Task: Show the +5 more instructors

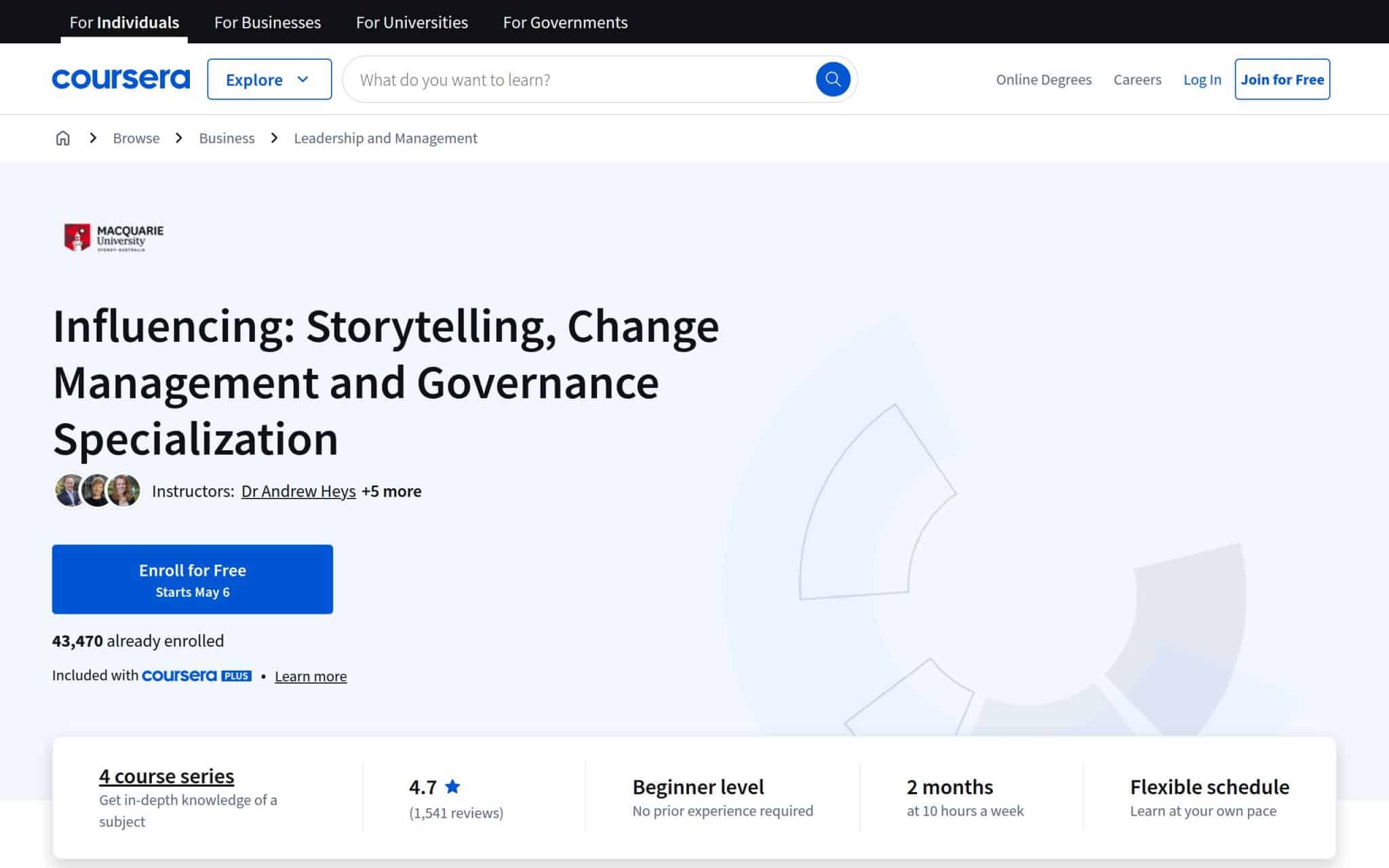Action: 391,491
